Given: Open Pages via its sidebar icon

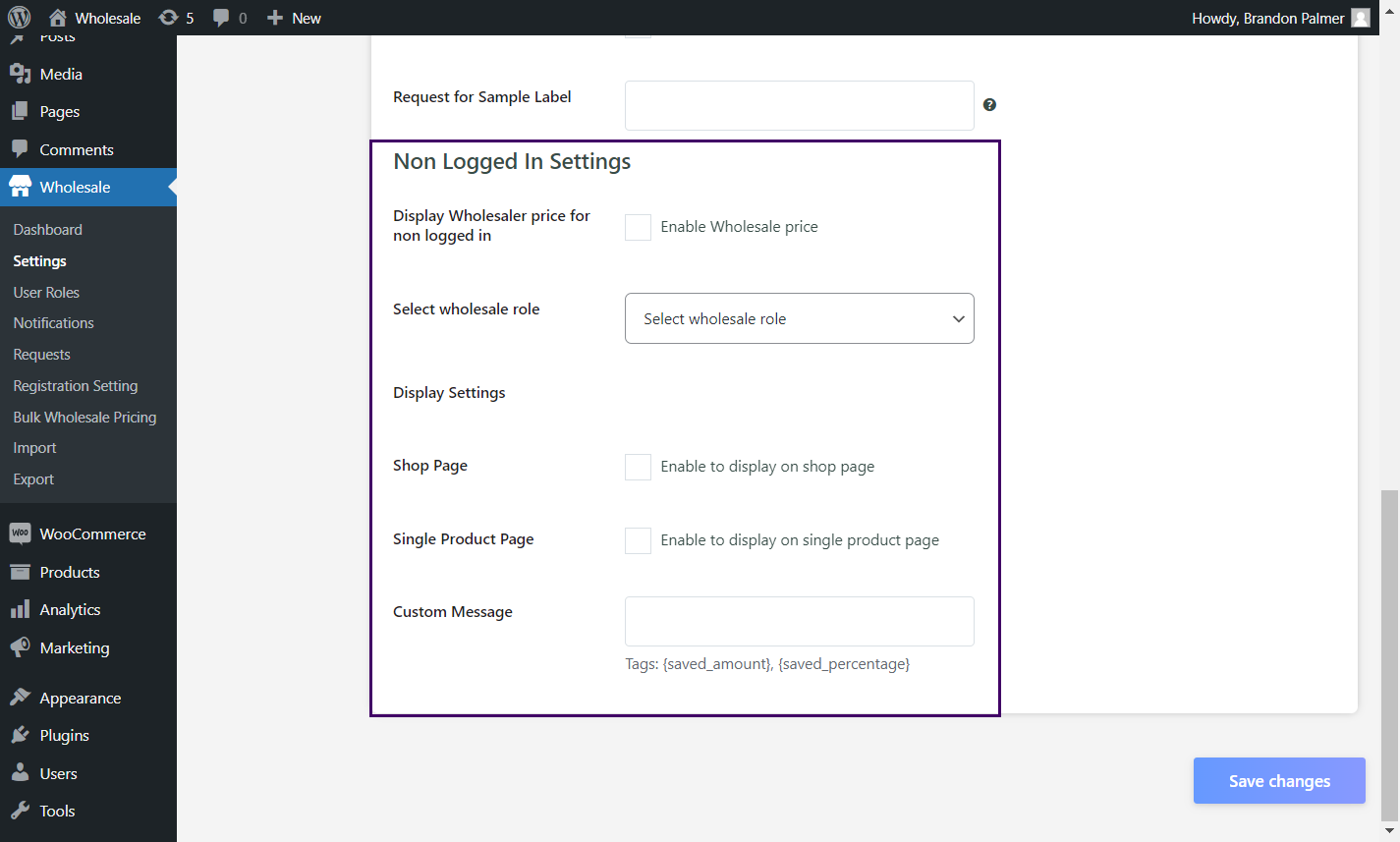Looking at the screenshot, I should coord(21,111).
